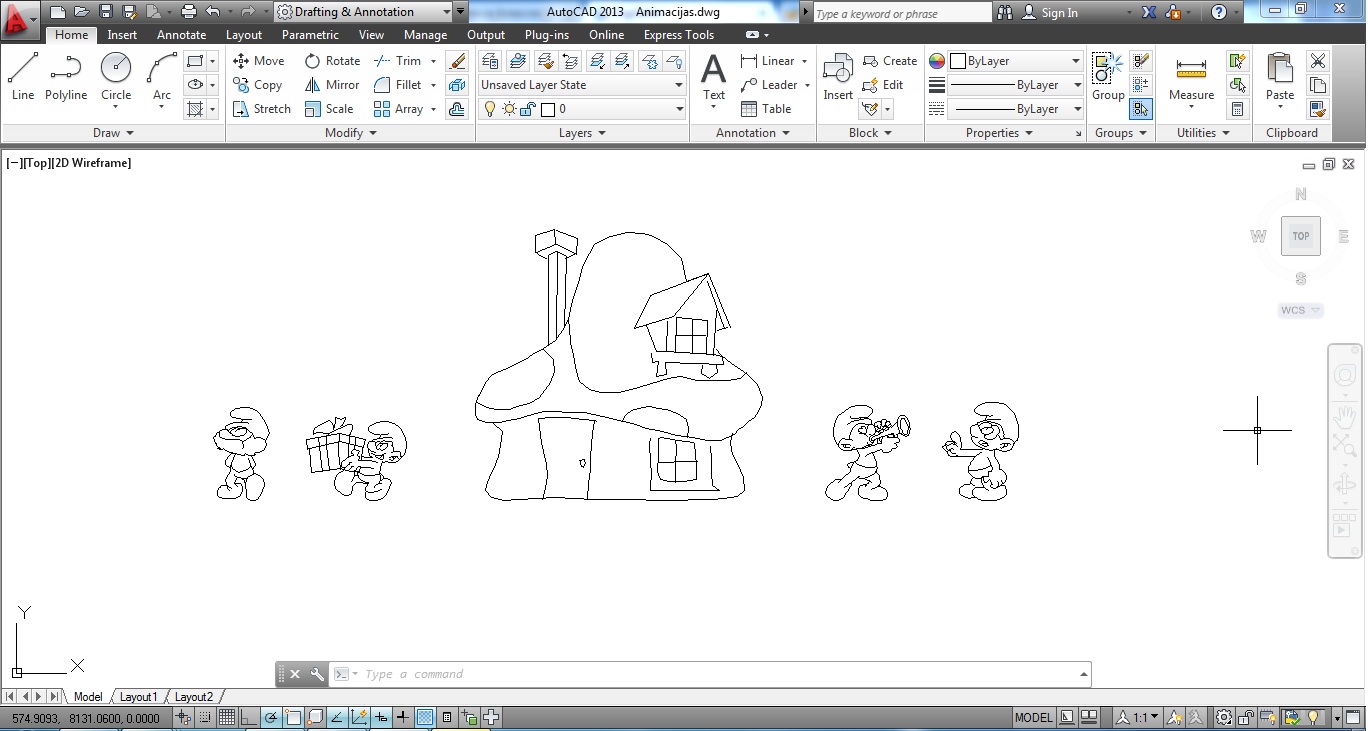This screenshot has height=731, width=1368.
Task: Activate the Copy command
Action: point(258,85)
